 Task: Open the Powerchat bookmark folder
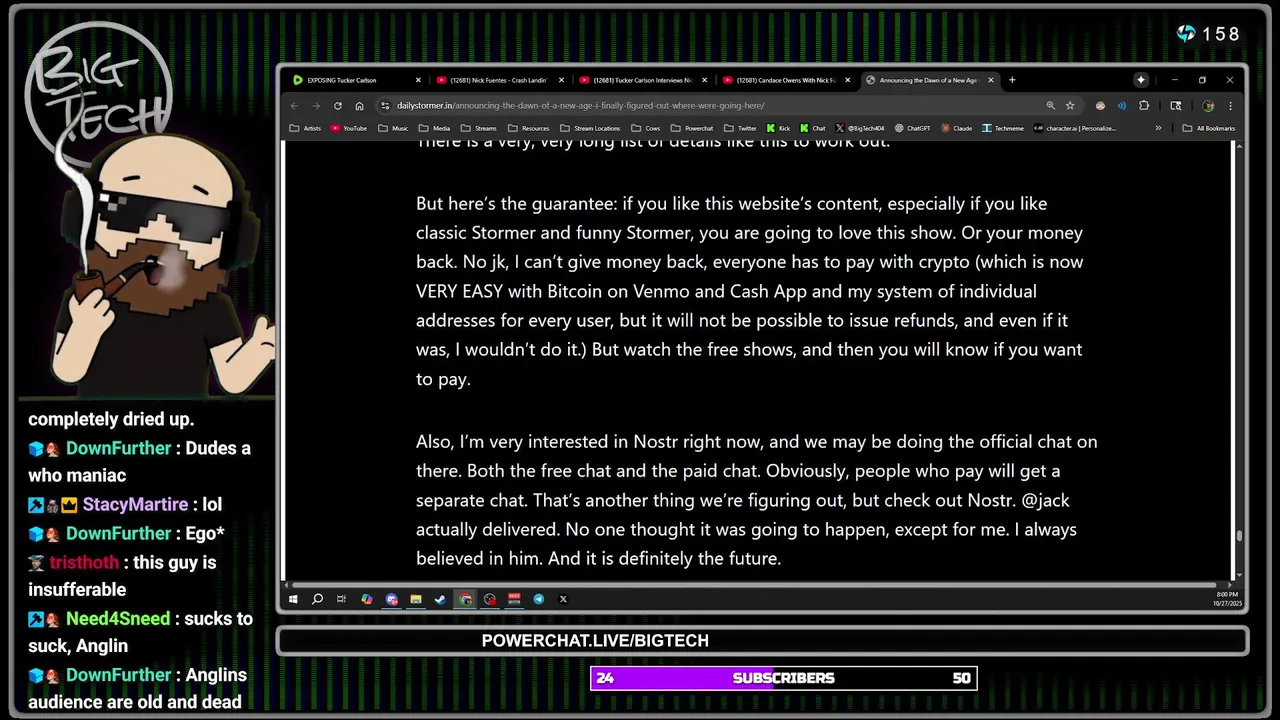pos(692,128)
